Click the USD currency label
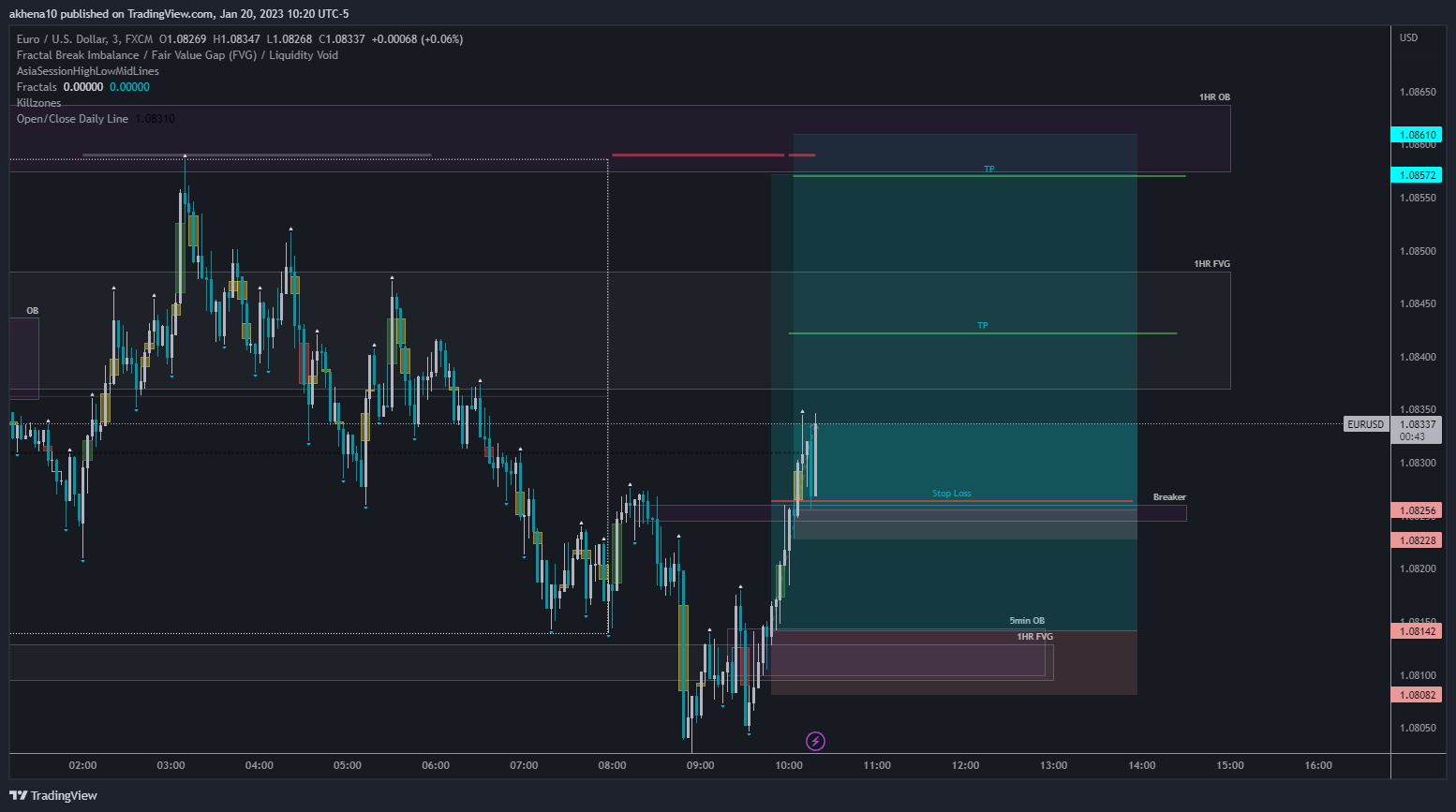This screenshot has width=1456, height=812. coord(1409,38)
